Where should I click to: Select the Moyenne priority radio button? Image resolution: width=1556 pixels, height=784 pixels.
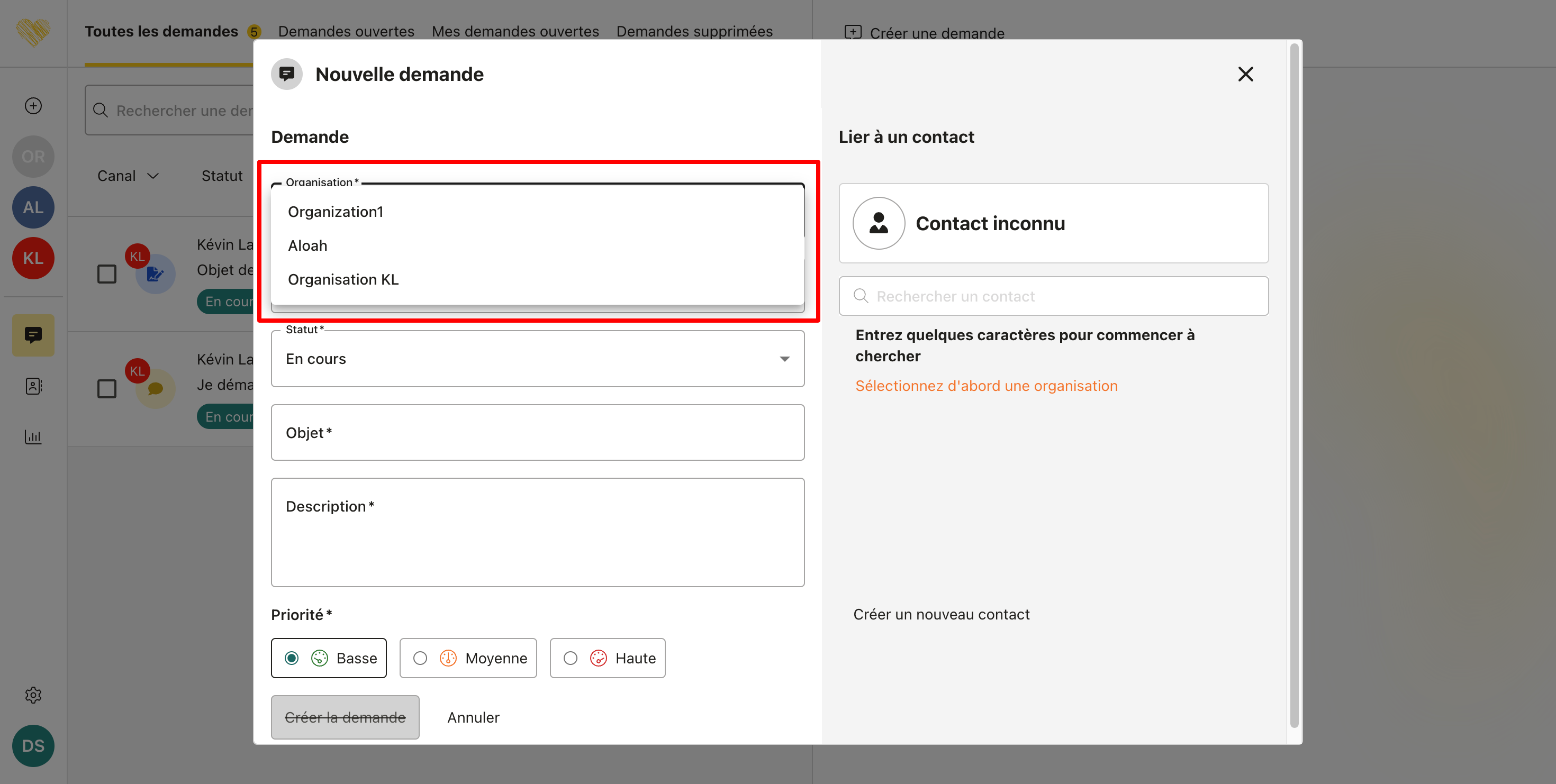click(x=420, y=658)
